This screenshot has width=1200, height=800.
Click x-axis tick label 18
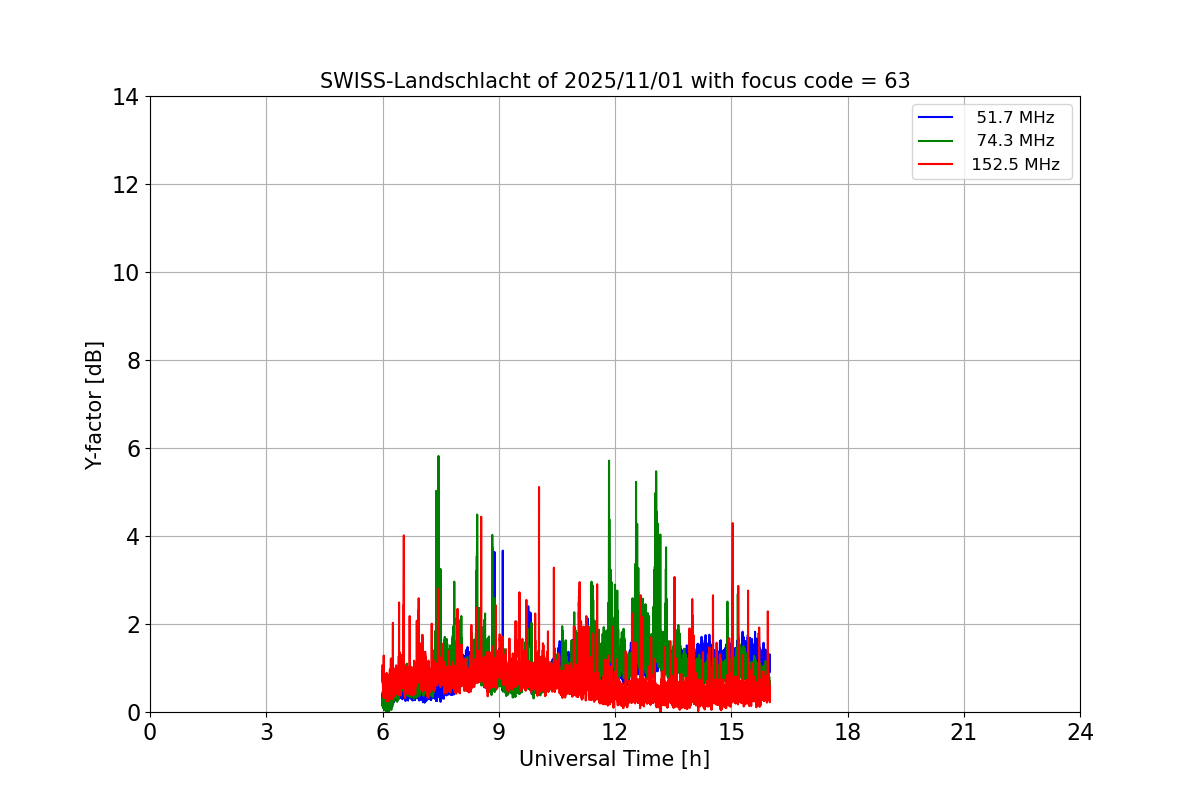(x=848, y=732)
